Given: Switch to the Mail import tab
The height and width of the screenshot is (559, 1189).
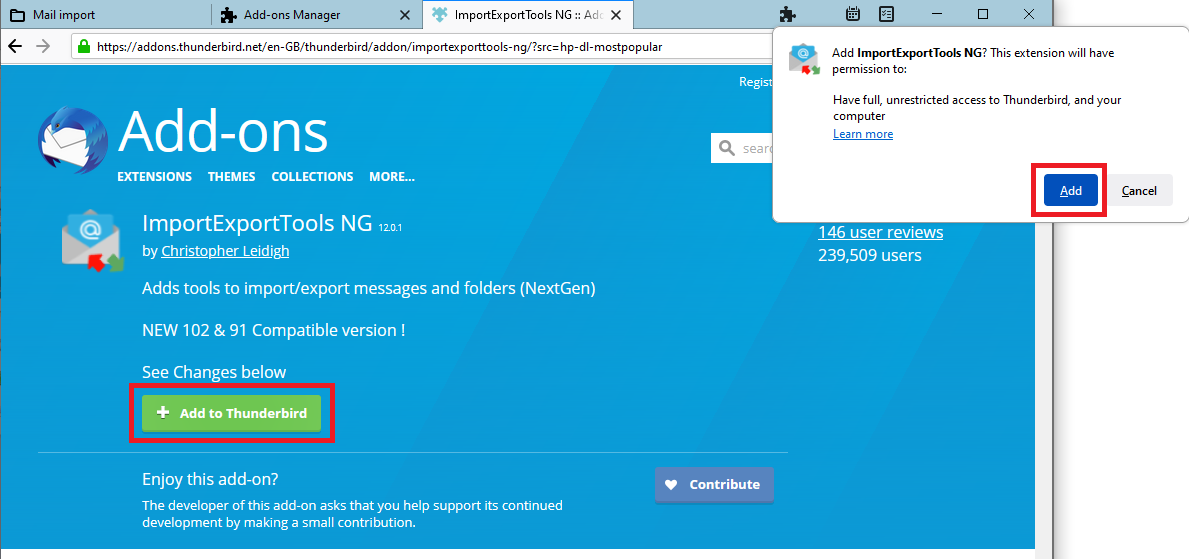Looking at the screenshot, I should [105, 15].
